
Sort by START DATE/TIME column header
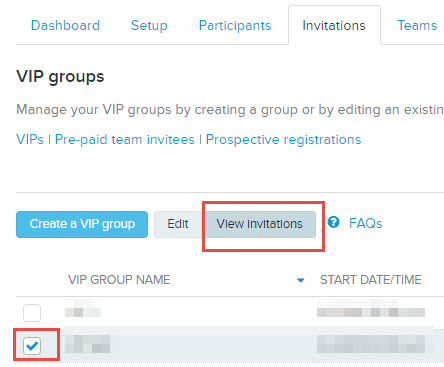click(x=371, y=280)
